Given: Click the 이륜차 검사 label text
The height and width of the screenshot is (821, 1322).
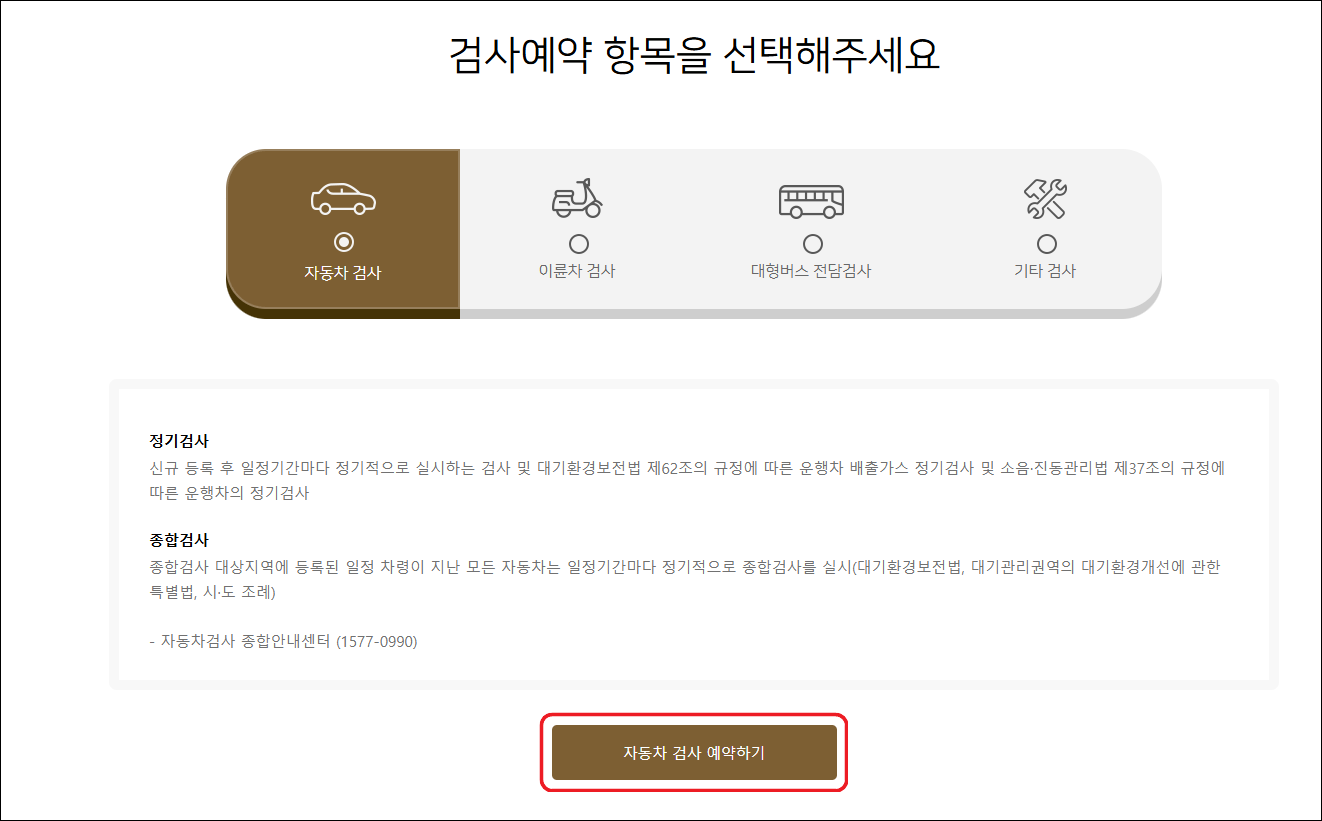Looking at the screenshot, I should tap(577, 271).
